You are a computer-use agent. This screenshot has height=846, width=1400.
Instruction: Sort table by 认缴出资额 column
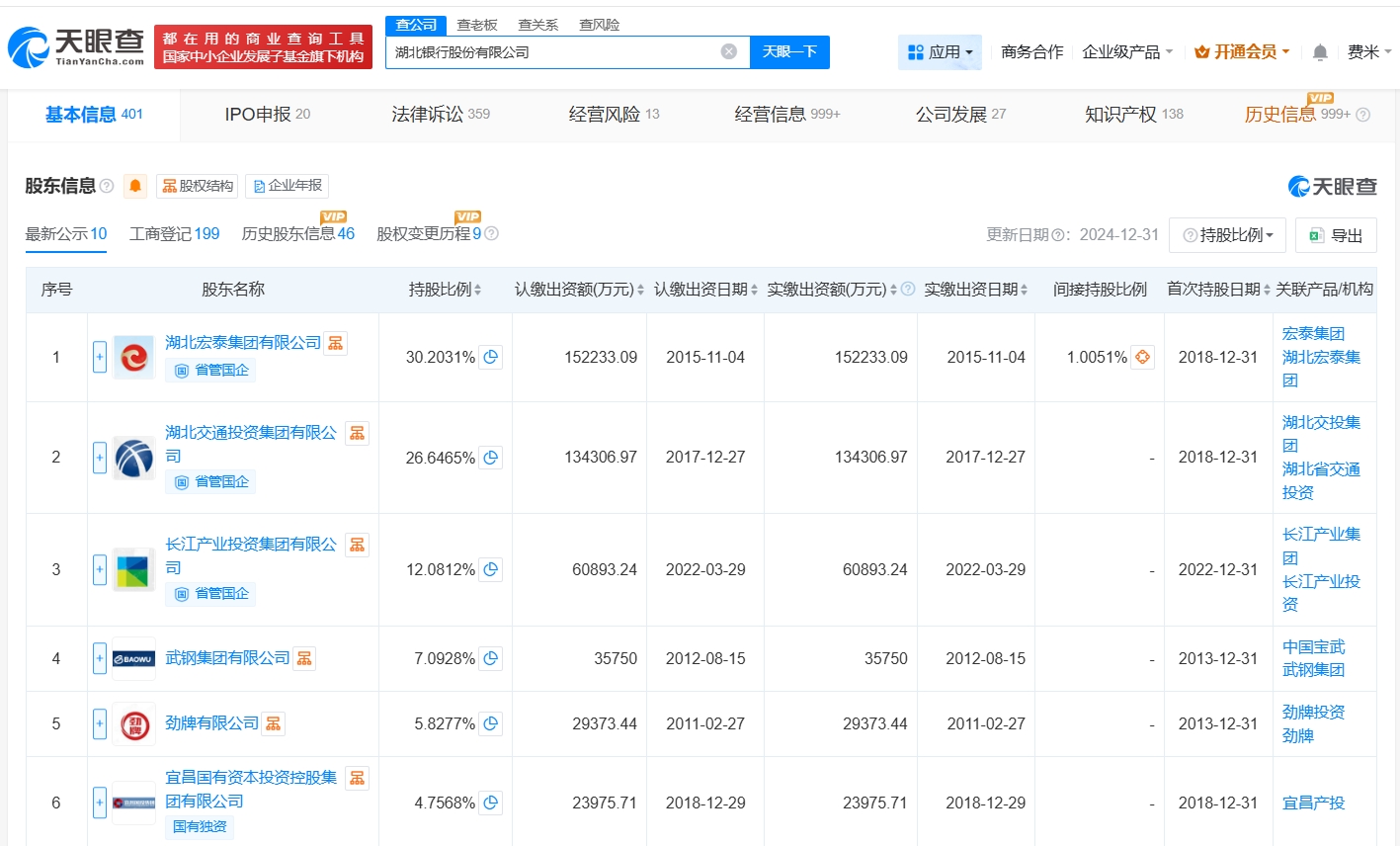639,290
